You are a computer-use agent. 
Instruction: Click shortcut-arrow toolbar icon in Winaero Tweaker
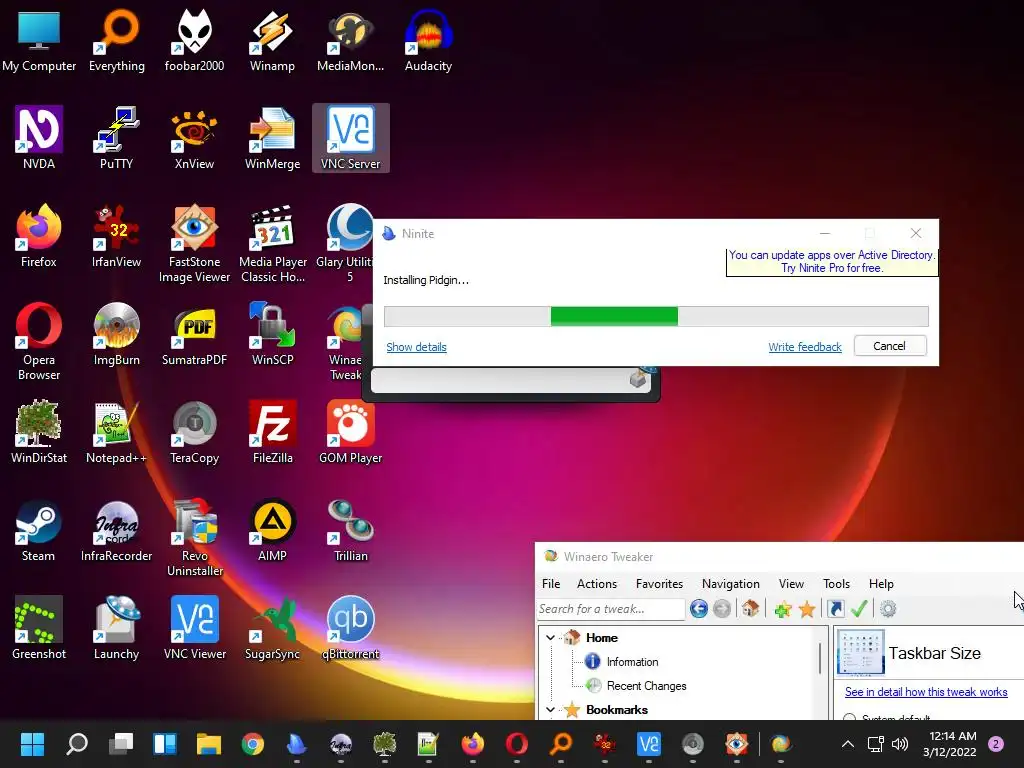(x=835, y=609)
